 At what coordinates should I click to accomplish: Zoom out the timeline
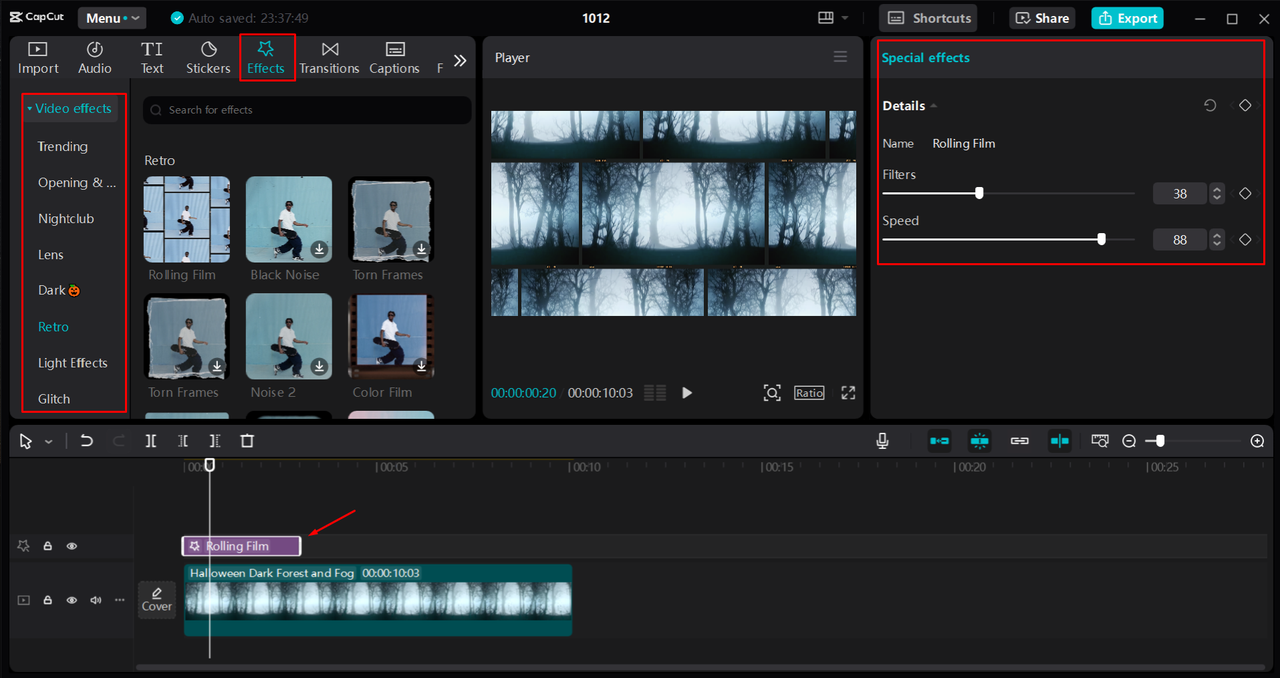click(1129, 441)
